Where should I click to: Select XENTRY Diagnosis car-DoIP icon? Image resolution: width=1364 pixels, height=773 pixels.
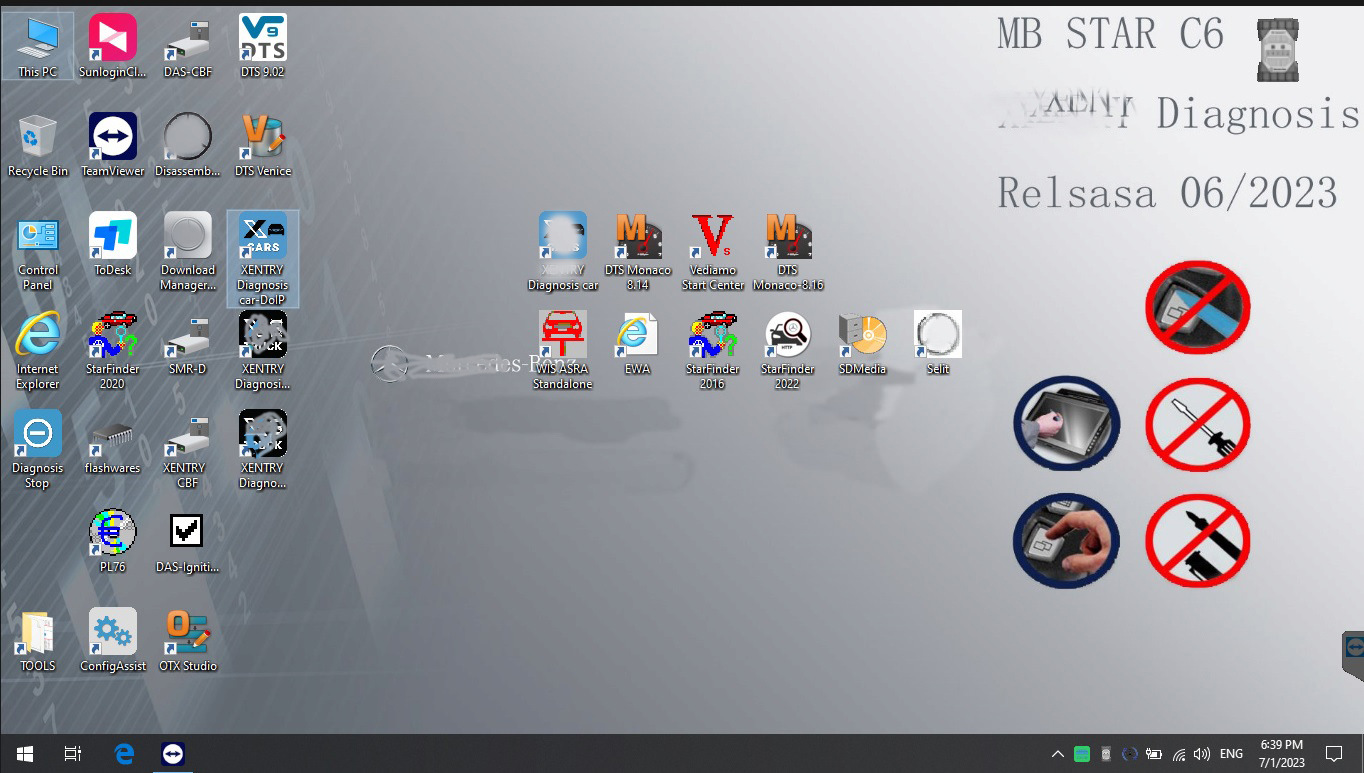tap(262, 259)
